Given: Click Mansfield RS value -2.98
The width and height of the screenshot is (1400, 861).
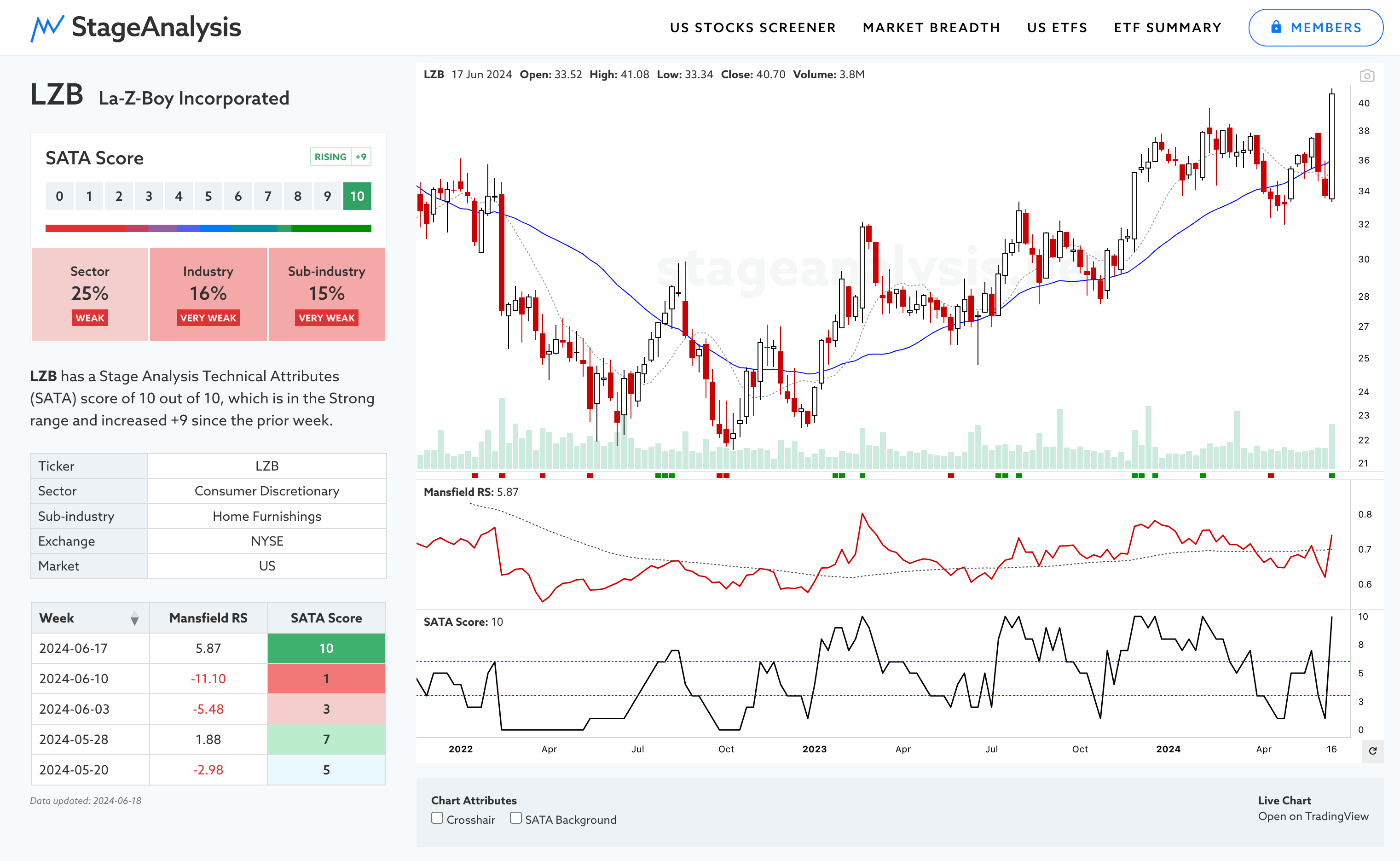Looking at the screenshot, I should click(x=208, y=770).
